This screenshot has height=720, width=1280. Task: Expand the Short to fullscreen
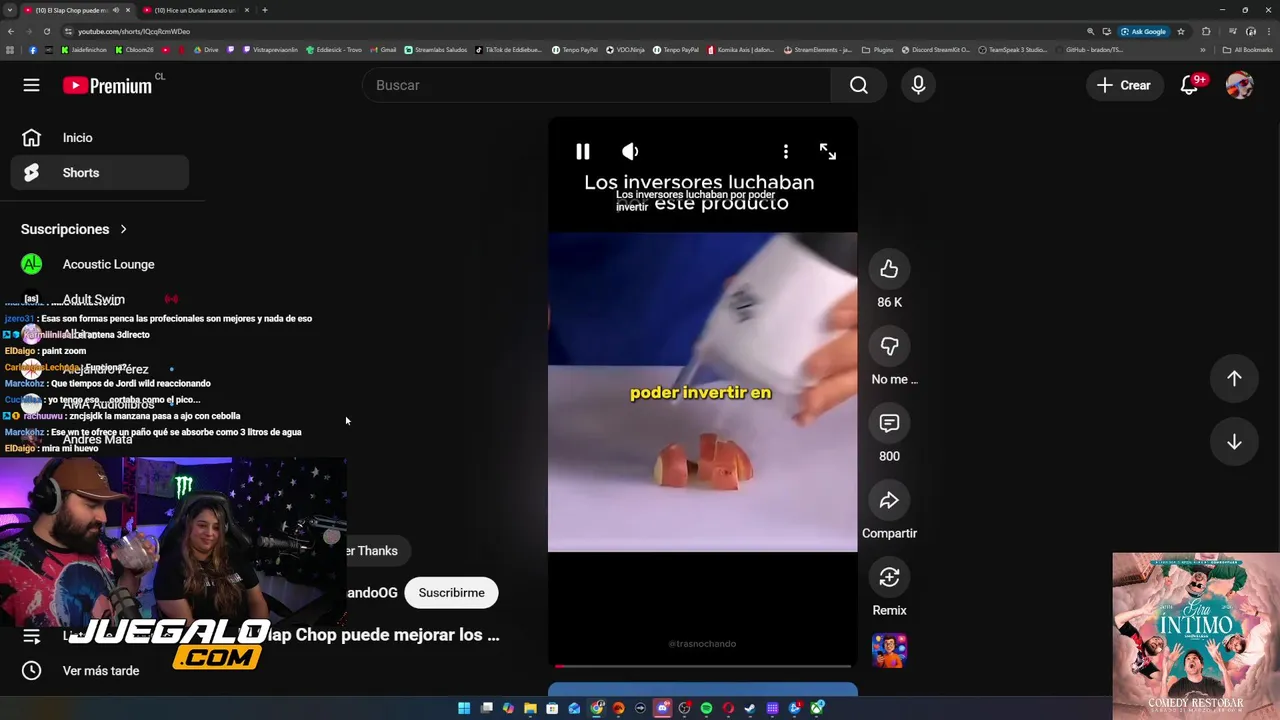pyautogui.click(x=828, y=151)
